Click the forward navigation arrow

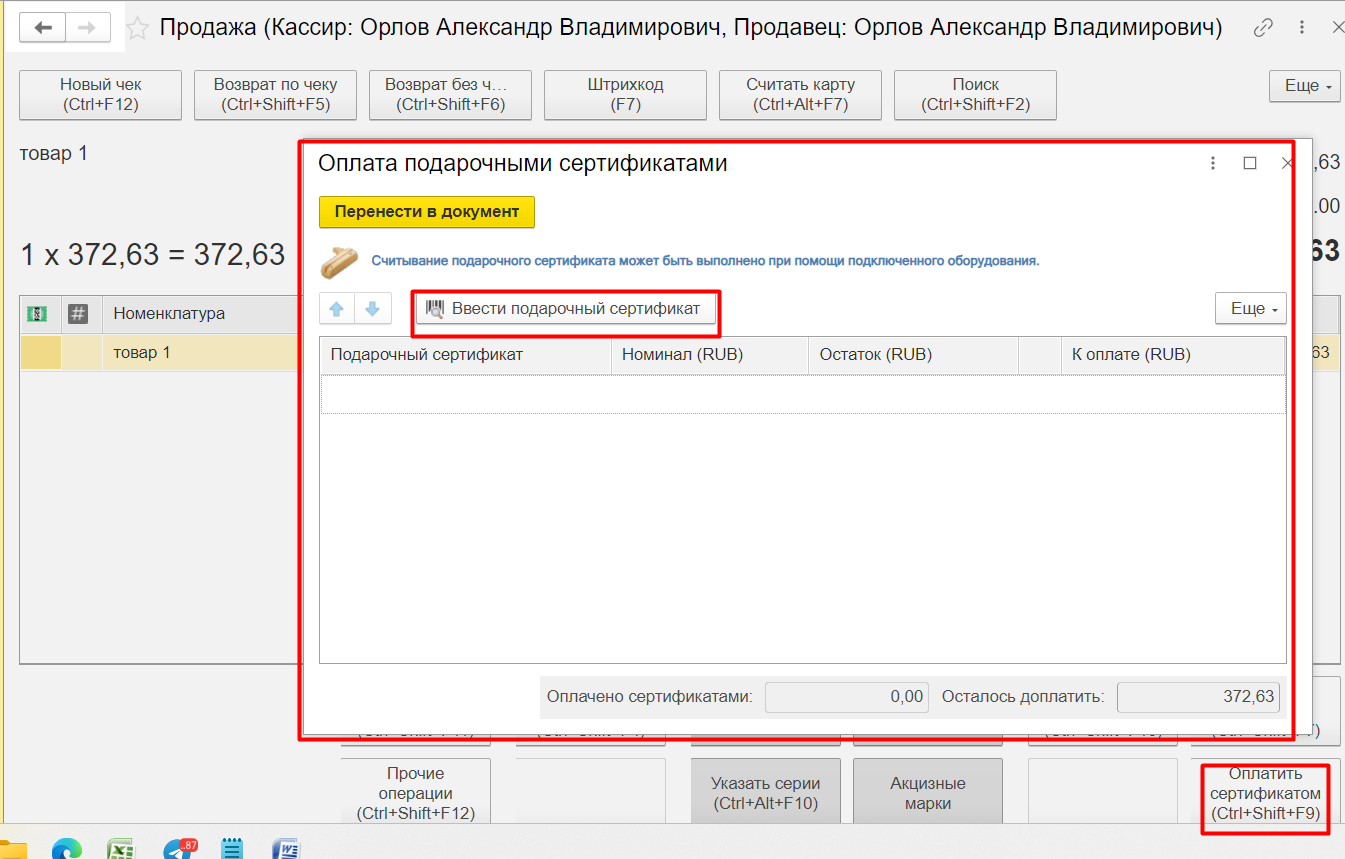click(86, 28)
